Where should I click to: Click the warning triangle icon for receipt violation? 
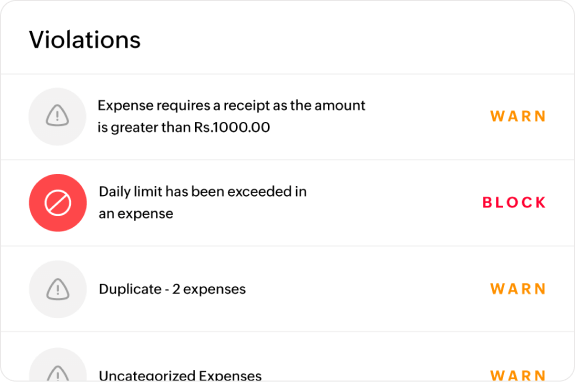57,117
